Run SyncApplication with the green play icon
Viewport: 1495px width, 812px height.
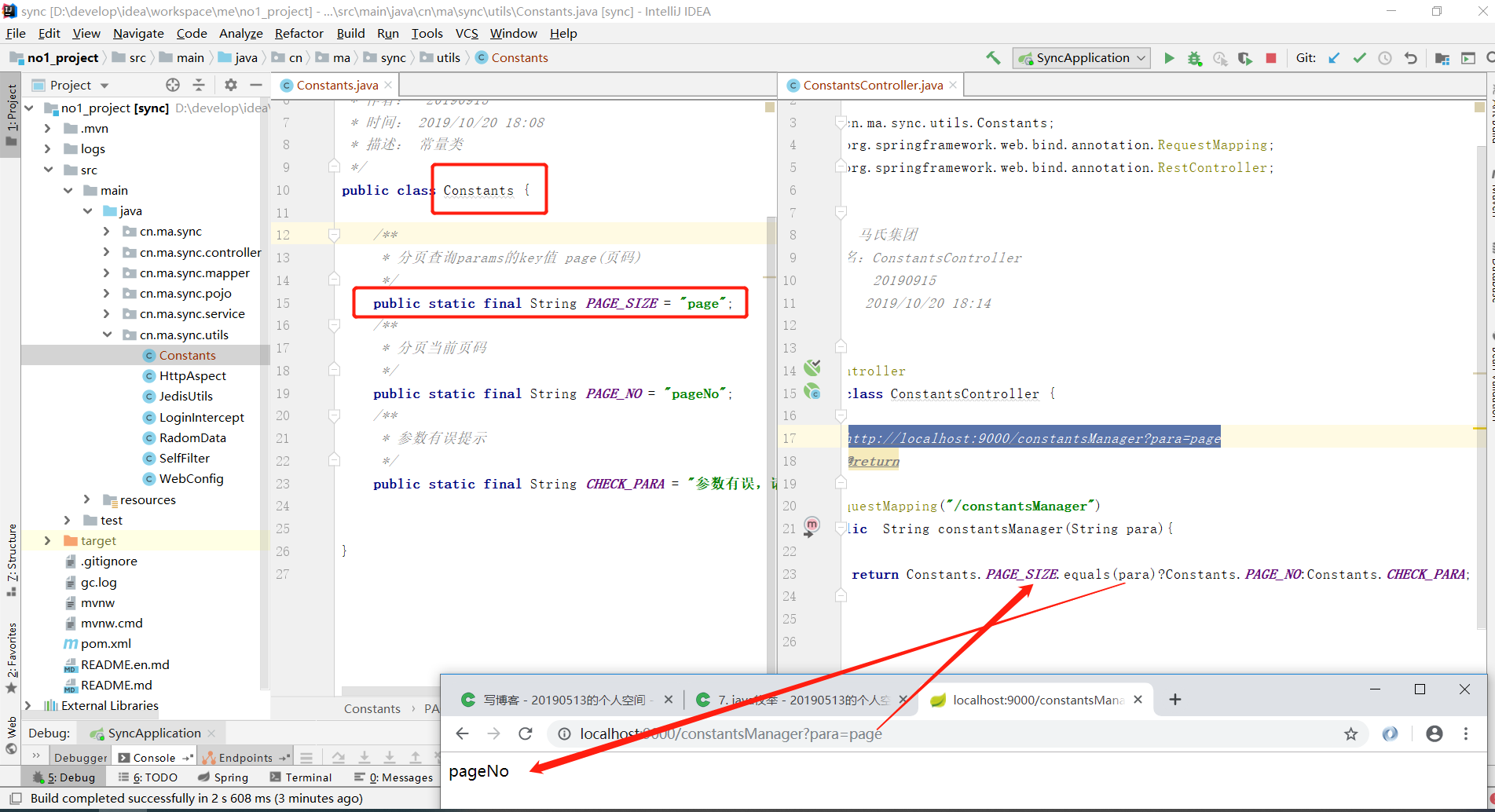[x=1169, y=58]
